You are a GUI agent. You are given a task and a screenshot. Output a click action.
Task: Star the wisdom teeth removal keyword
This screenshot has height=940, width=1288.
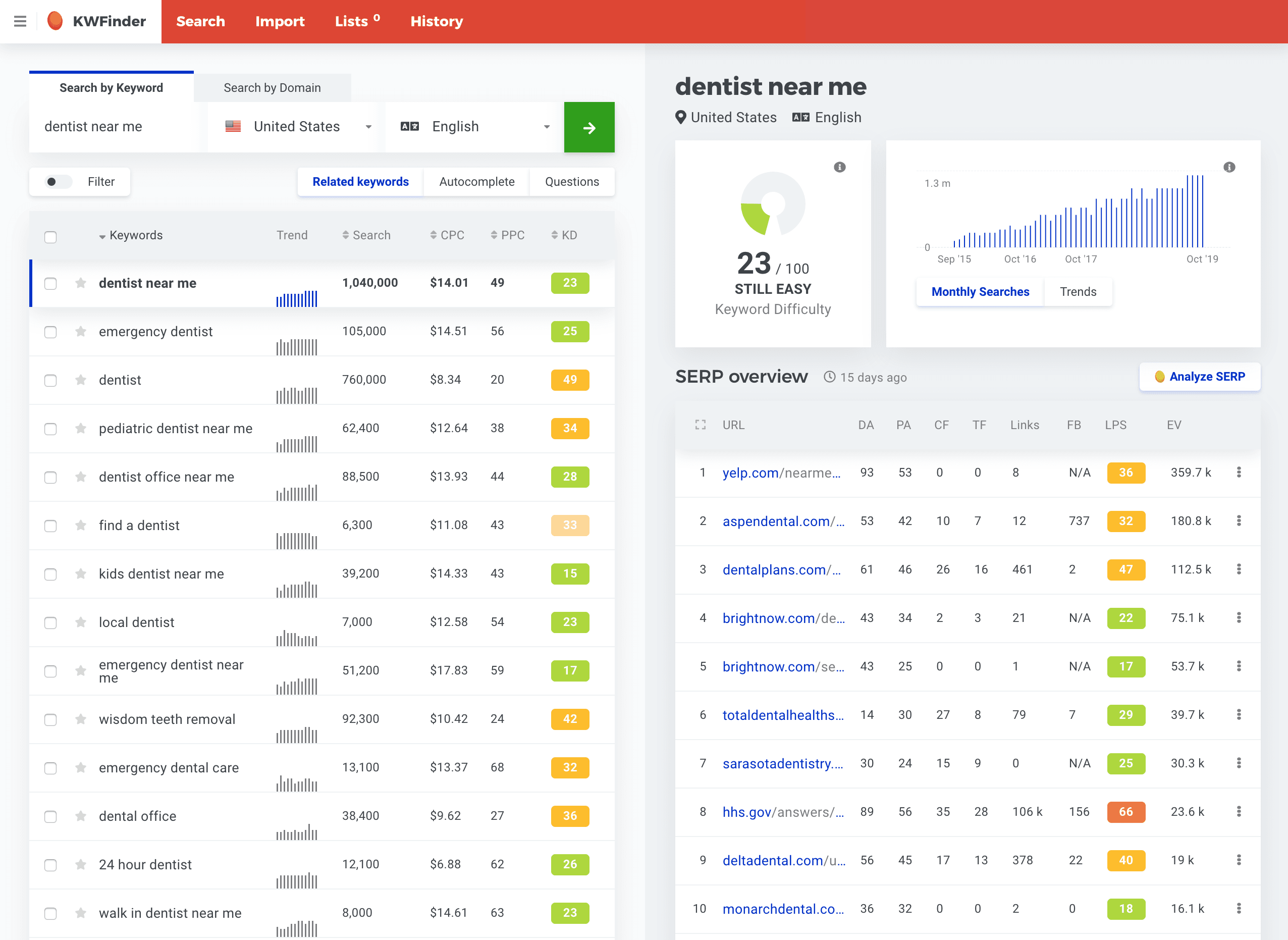point(81,719)
